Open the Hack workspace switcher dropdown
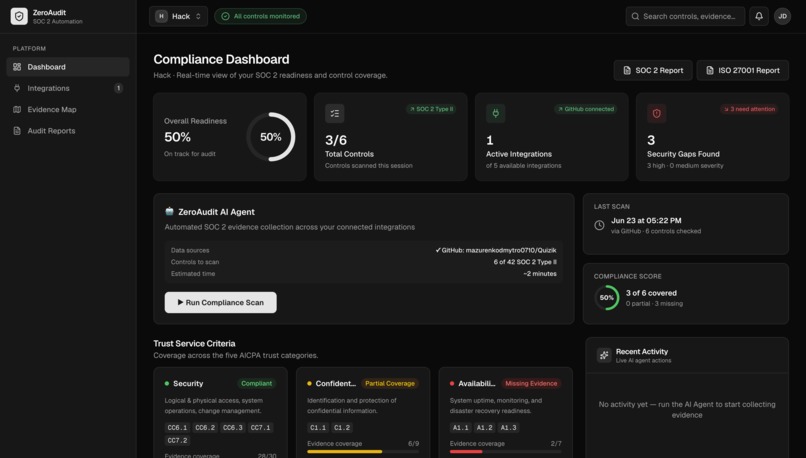 coord(178,16)
